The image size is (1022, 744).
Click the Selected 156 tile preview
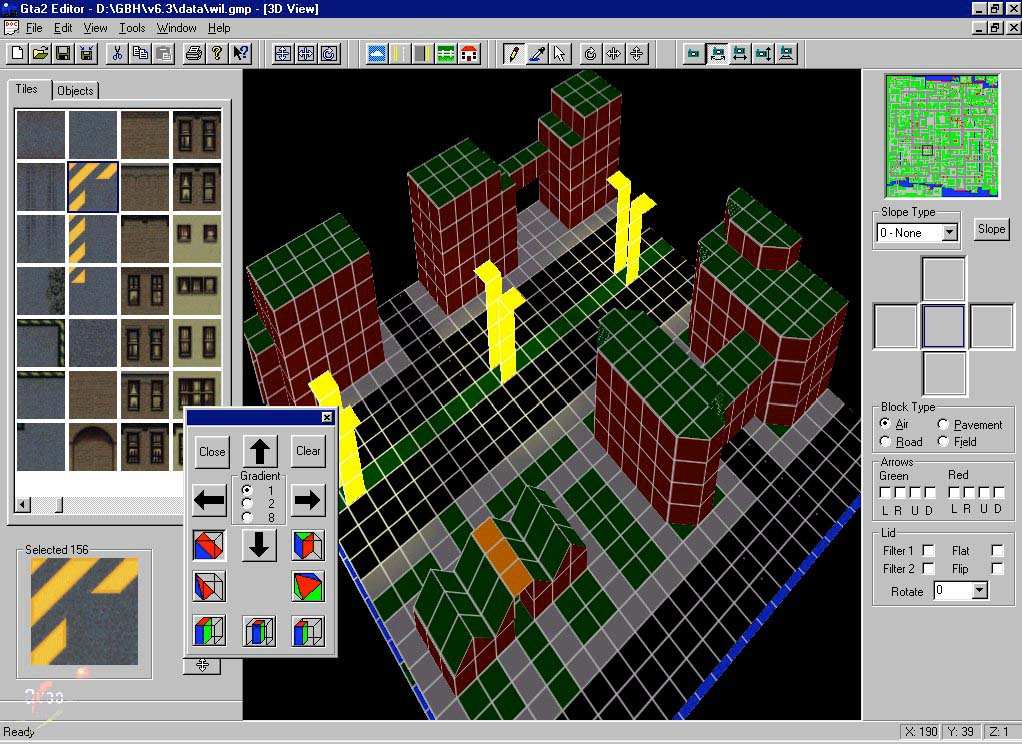point(84,612)
